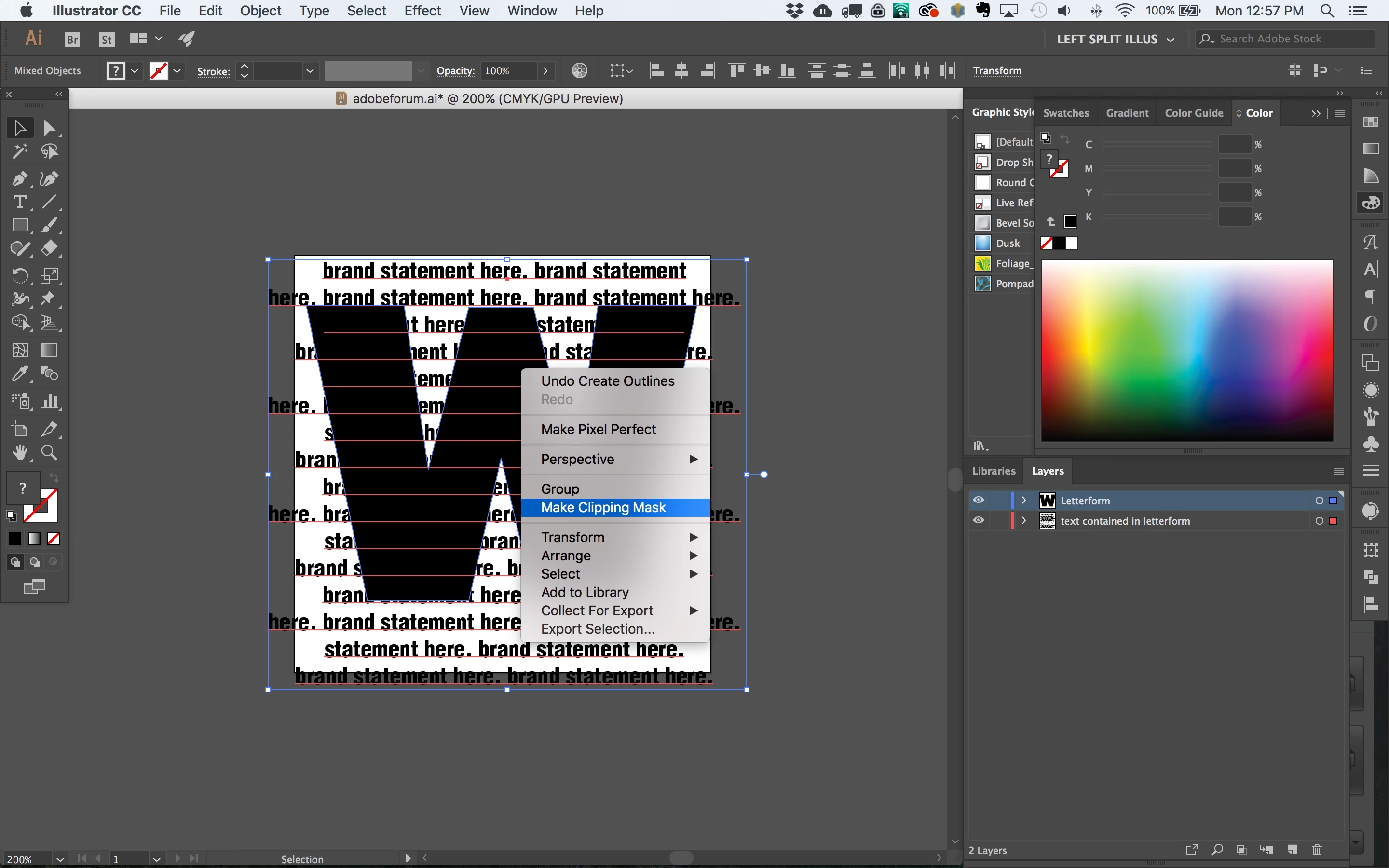Image resolution: width=1389 pixels, height=868 pixels.
Task: Open the zoom level dropdown
Action: 60,859
